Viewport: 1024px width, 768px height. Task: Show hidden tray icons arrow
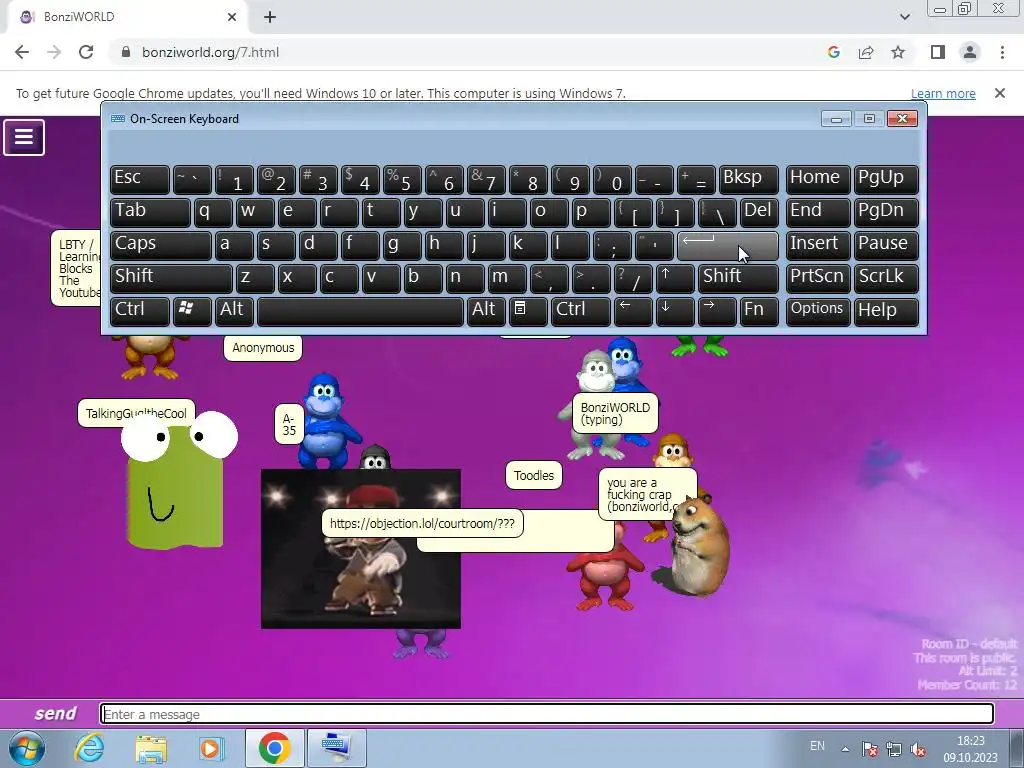tap(845, 749)
